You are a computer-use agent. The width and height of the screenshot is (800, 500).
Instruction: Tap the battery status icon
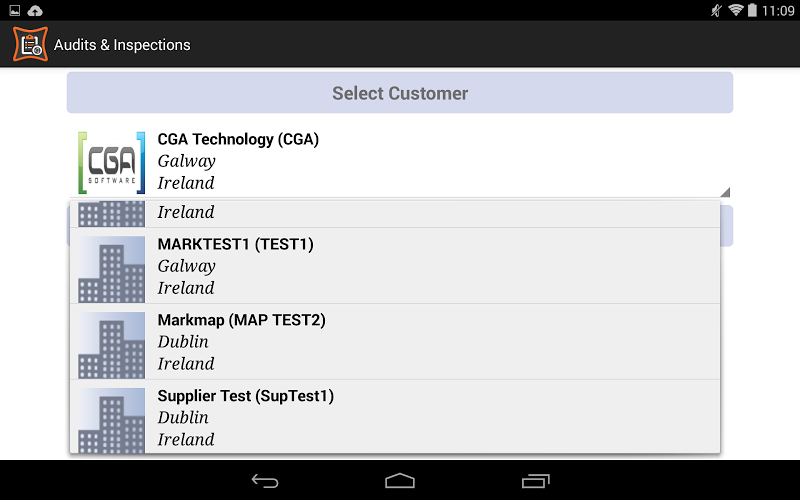(752, 10)
